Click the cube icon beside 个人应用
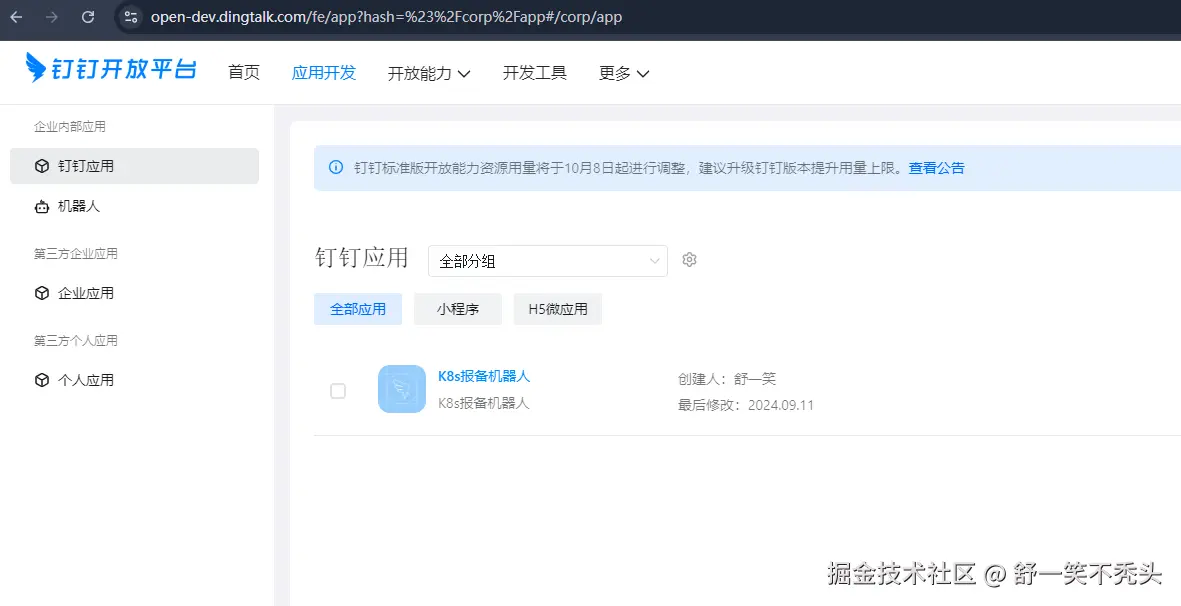The width and height of the screenshot is (1181, 606). 42,380
